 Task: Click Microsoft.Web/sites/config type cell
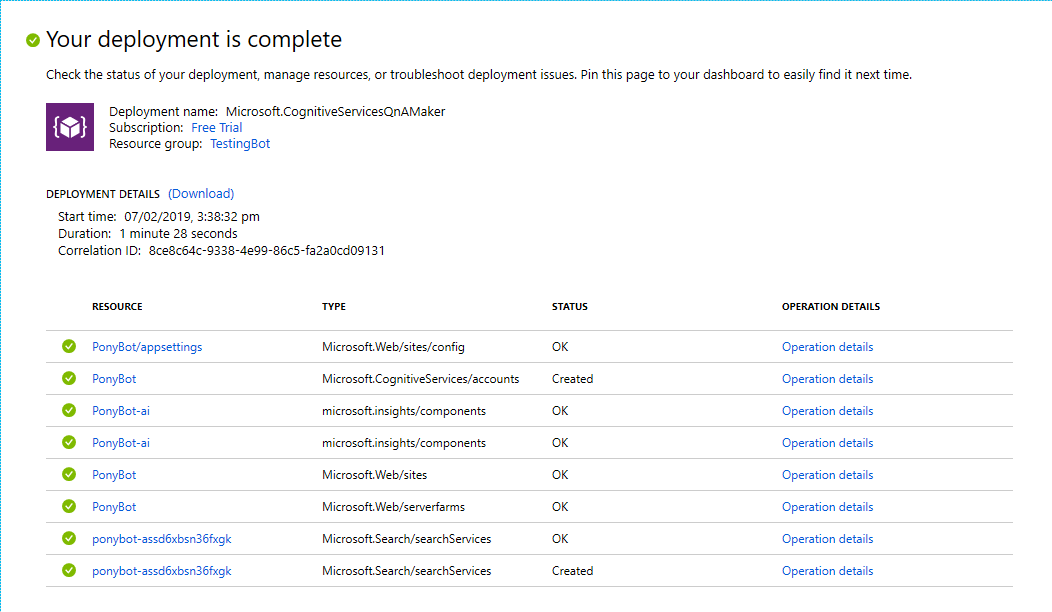393,347
